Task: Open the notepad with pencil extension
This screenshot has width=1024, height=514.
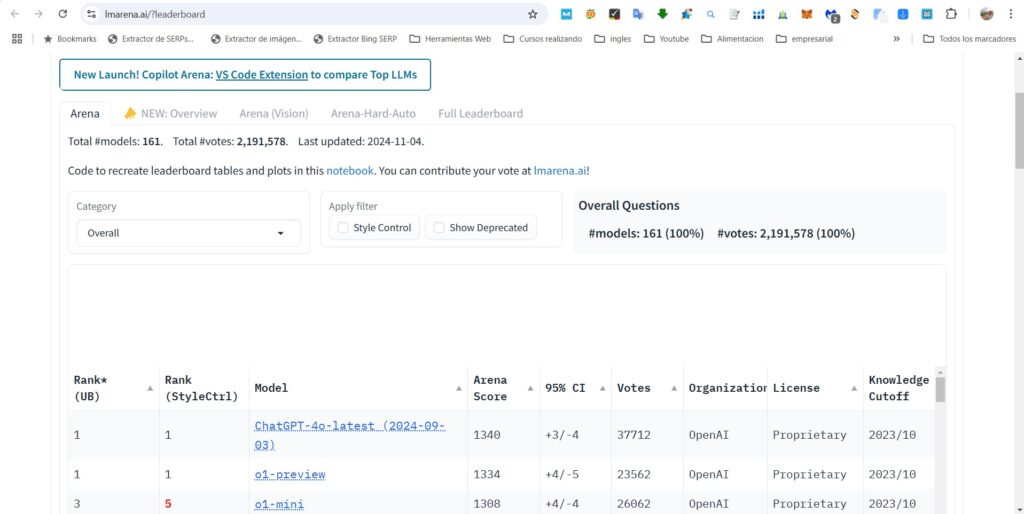Action: 734,14
